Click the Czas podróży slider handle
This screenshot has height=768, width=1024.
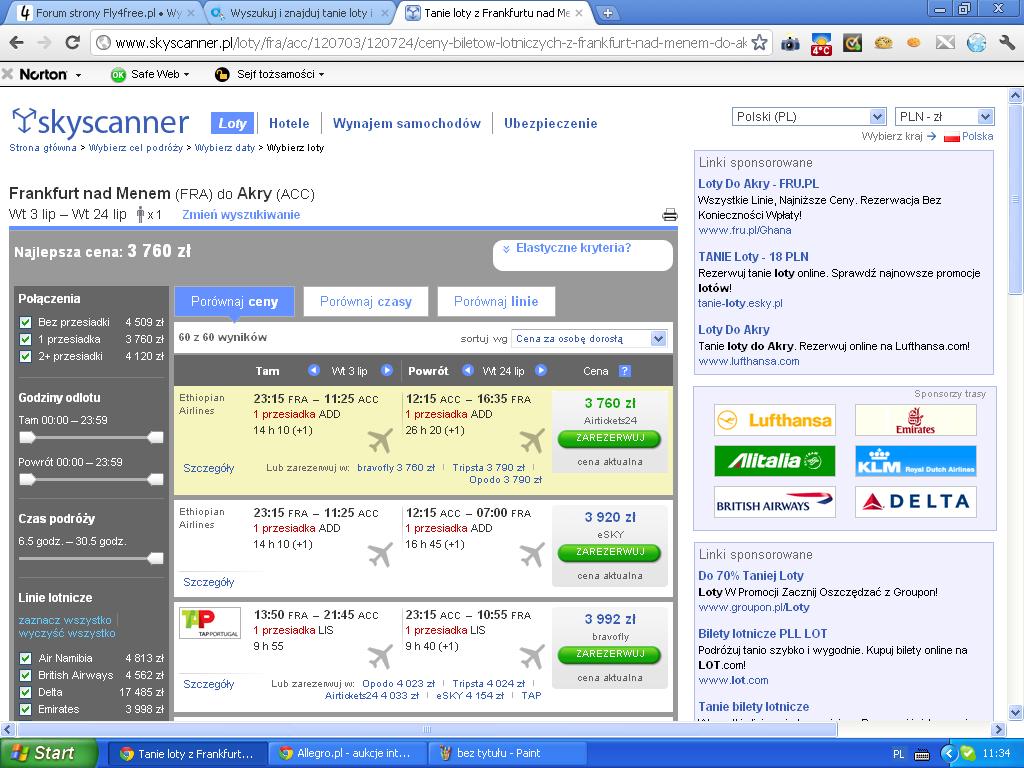tap(155, 558)
